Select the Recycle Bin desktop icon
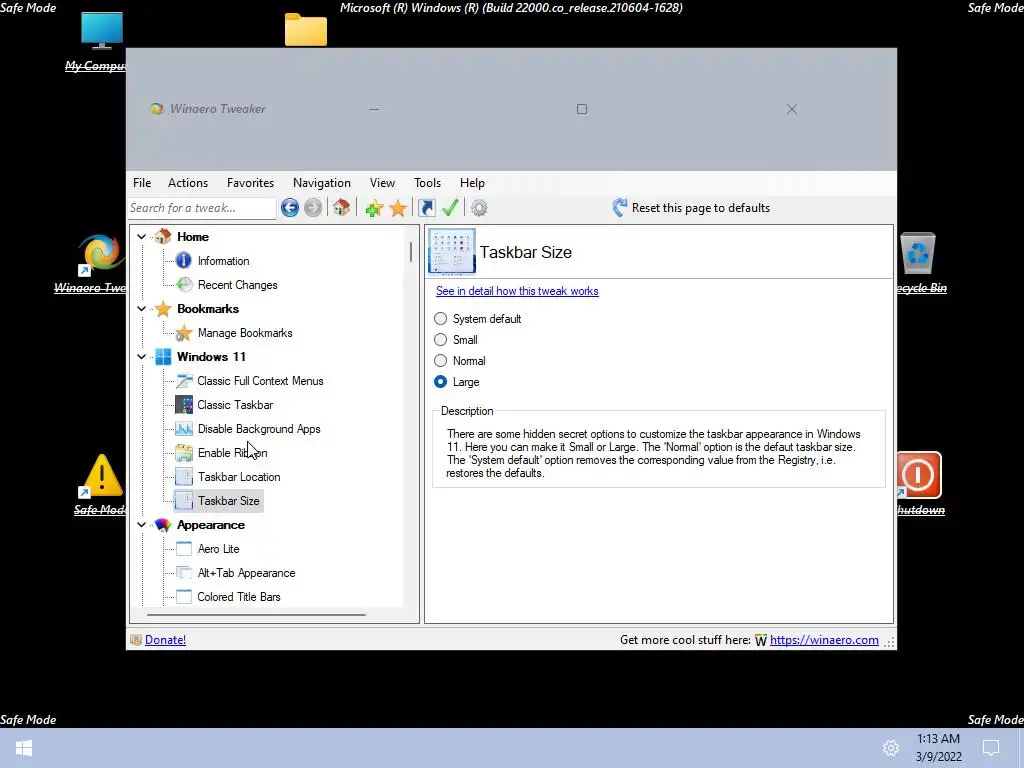Screen dimensions: 1024x768 coord(918,253)
